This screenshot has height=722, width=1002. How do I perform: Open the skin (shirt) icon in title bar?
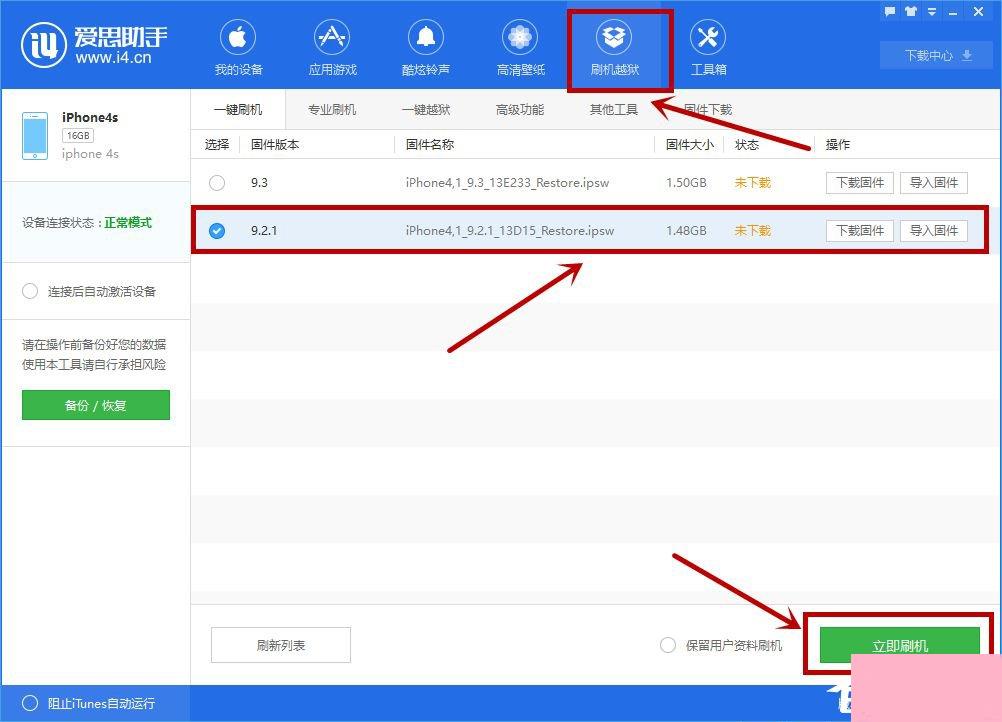click(x=911, y=12)
